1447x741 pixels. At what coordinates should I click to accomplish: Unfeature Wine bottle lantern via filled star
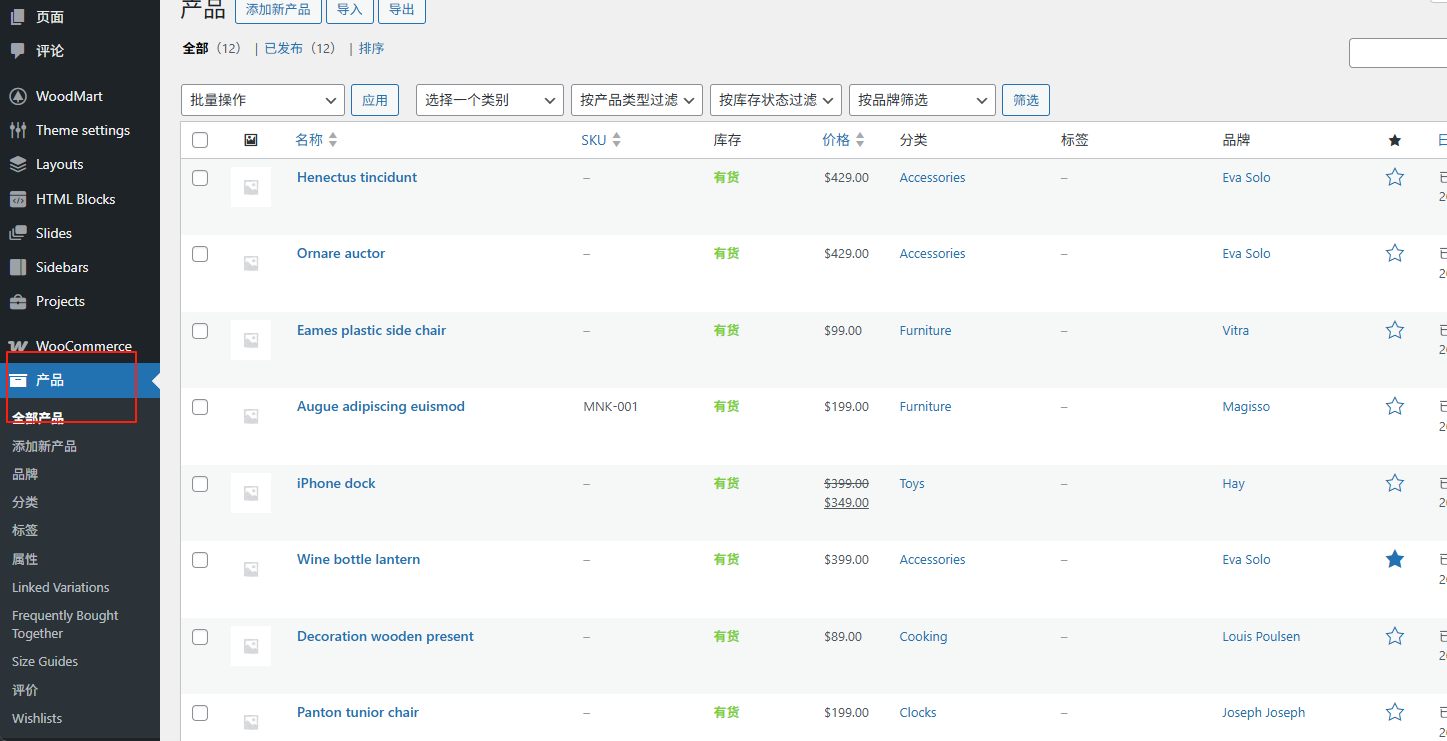[1394, 559]
